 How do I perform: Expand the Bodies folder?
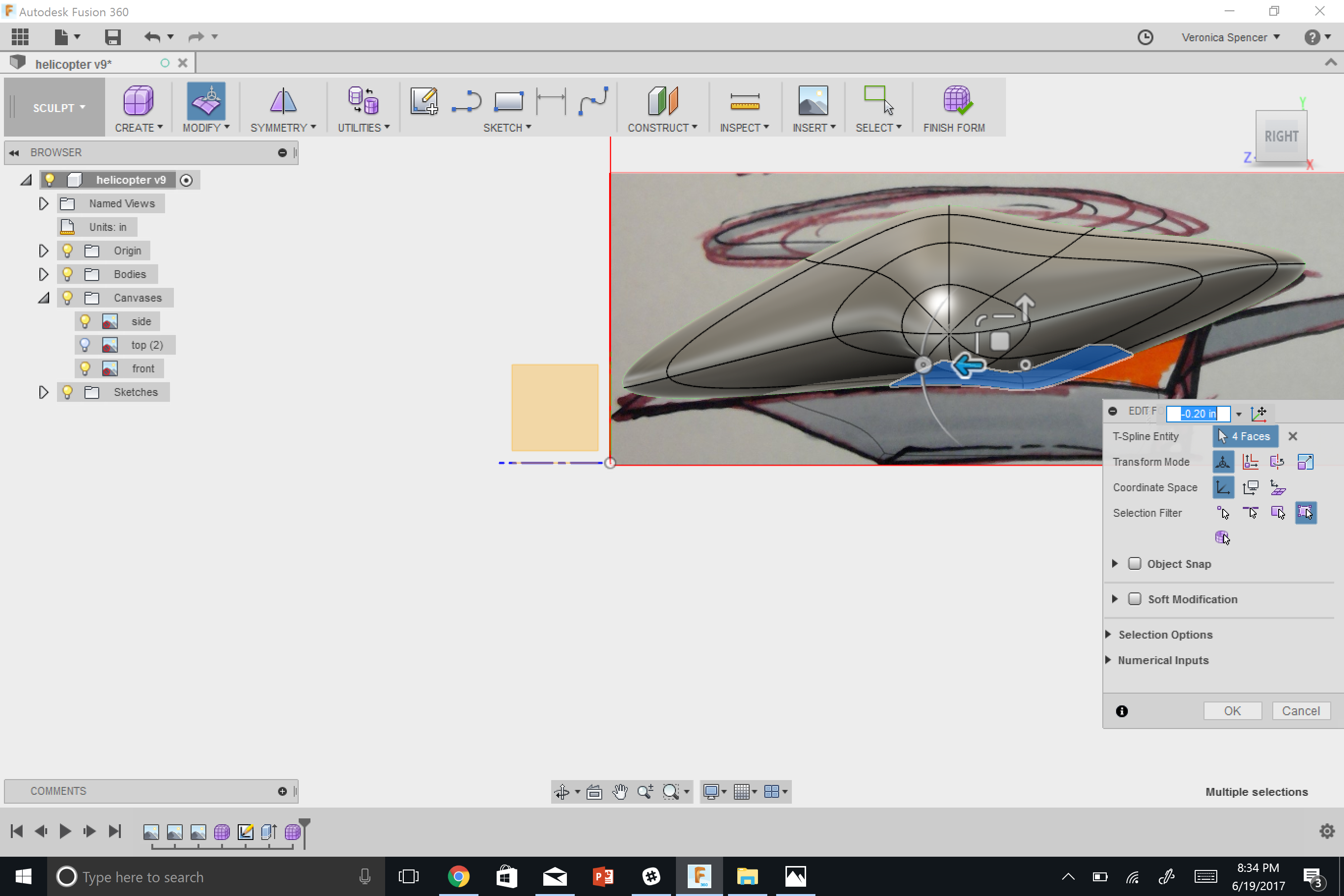(x=43, y=274)
